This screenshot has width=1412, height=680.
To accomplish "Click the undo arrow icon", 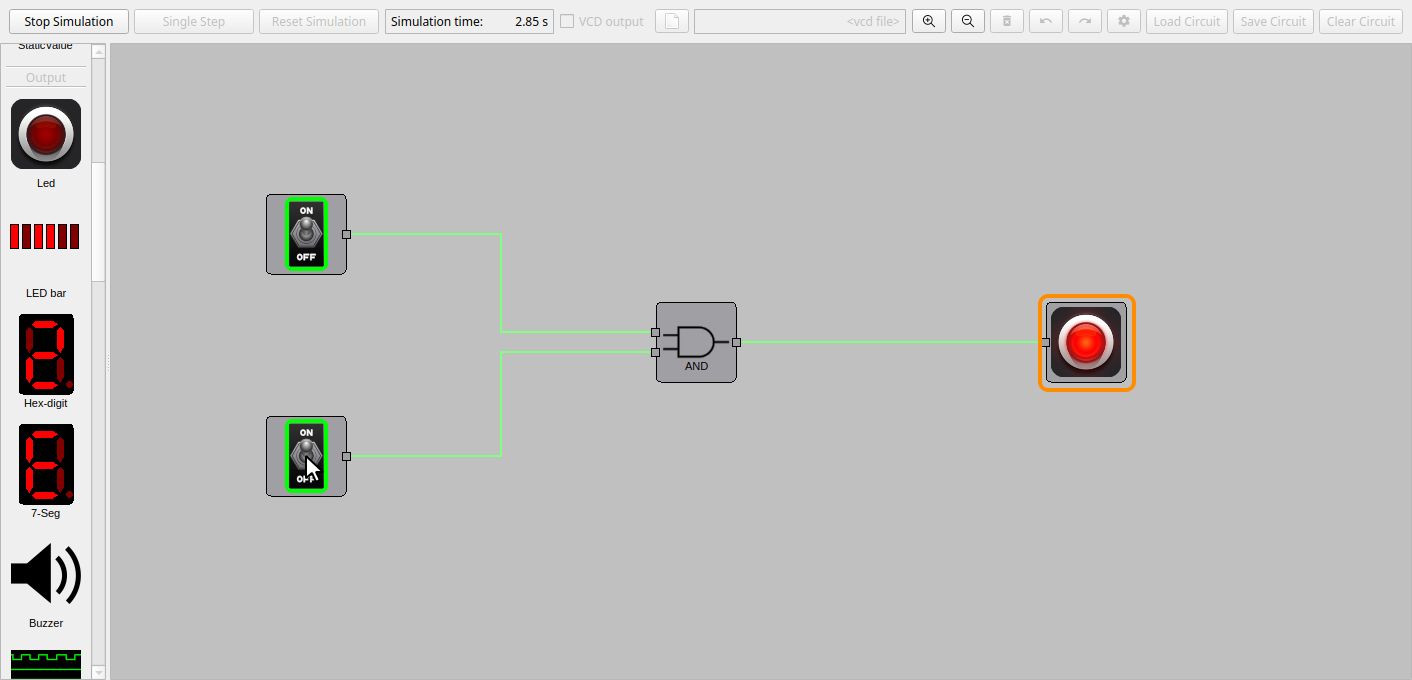I will point(1046,22).
